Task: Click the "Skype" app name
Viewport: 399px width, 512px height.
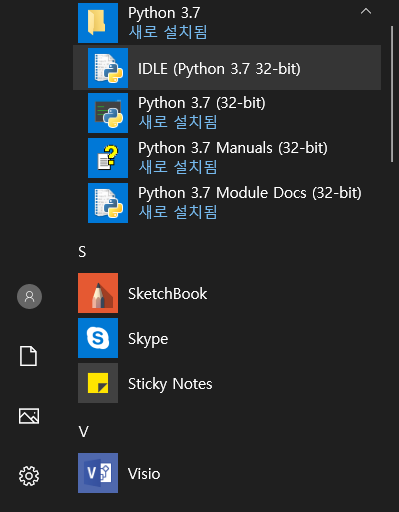Action: (x=148, y=339)
